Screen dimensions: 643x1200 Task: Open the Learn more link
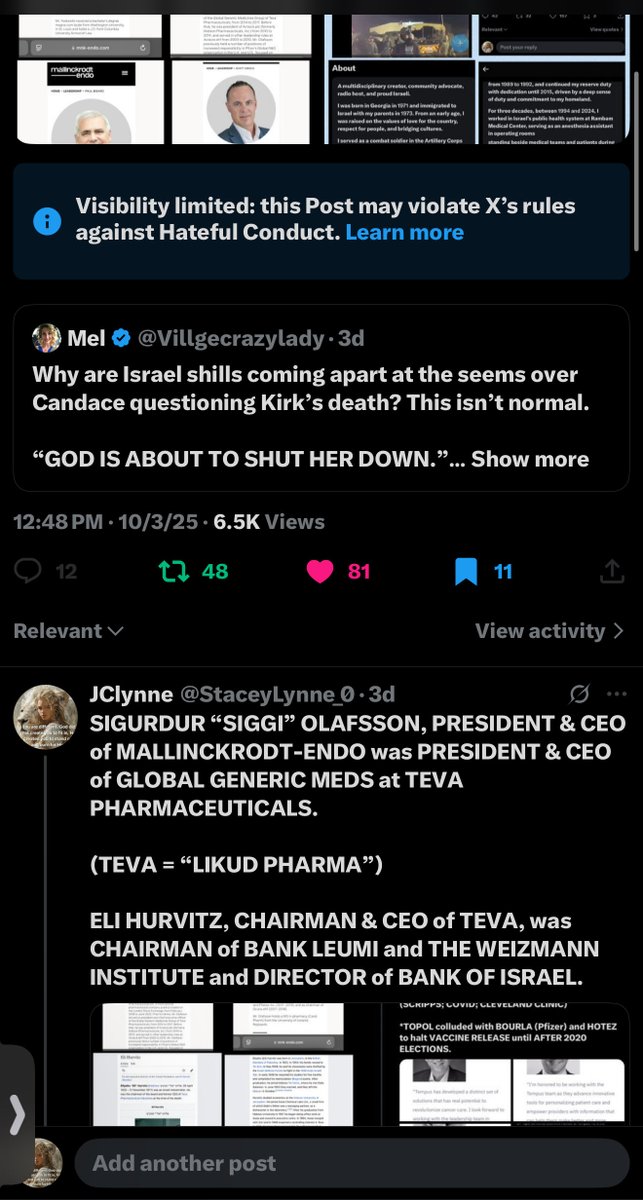pyautogui.click(x=404, y=233)
